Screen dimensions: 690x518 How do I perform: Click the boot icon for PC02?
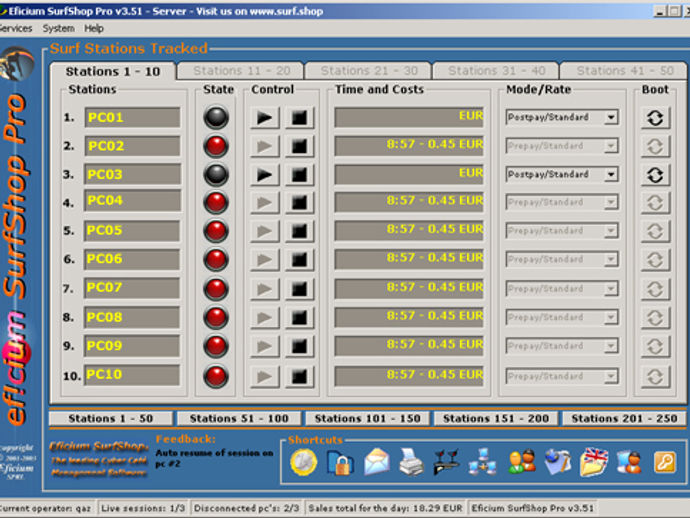[x=655, y=146]
